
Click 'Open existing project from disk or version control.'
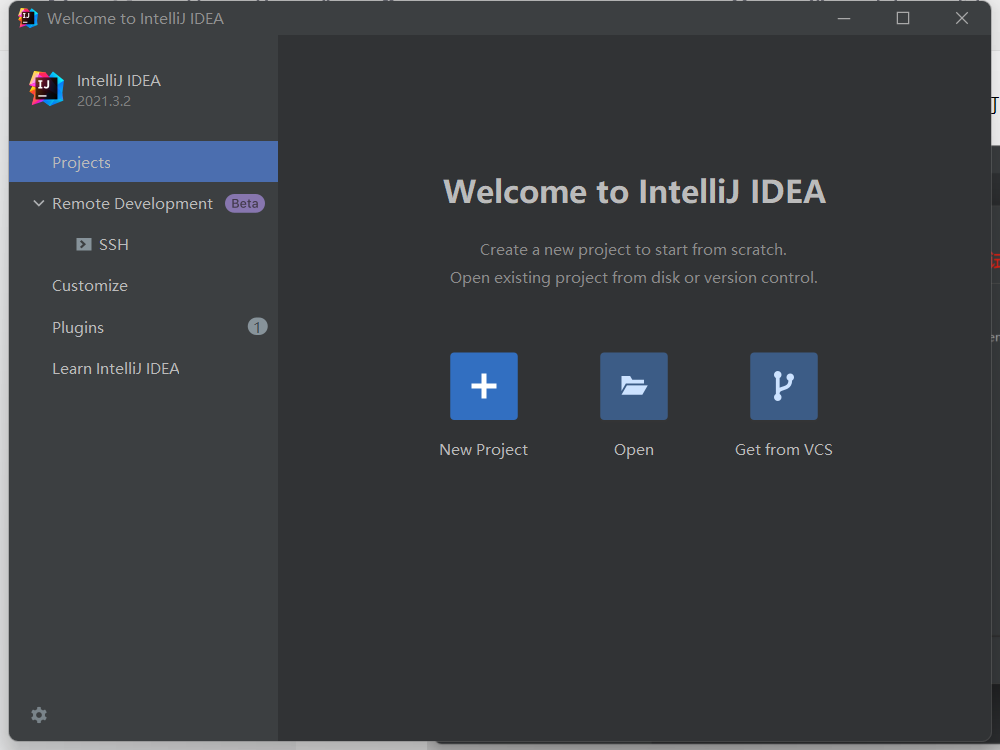pyautogui.click(x=633, y=277)
